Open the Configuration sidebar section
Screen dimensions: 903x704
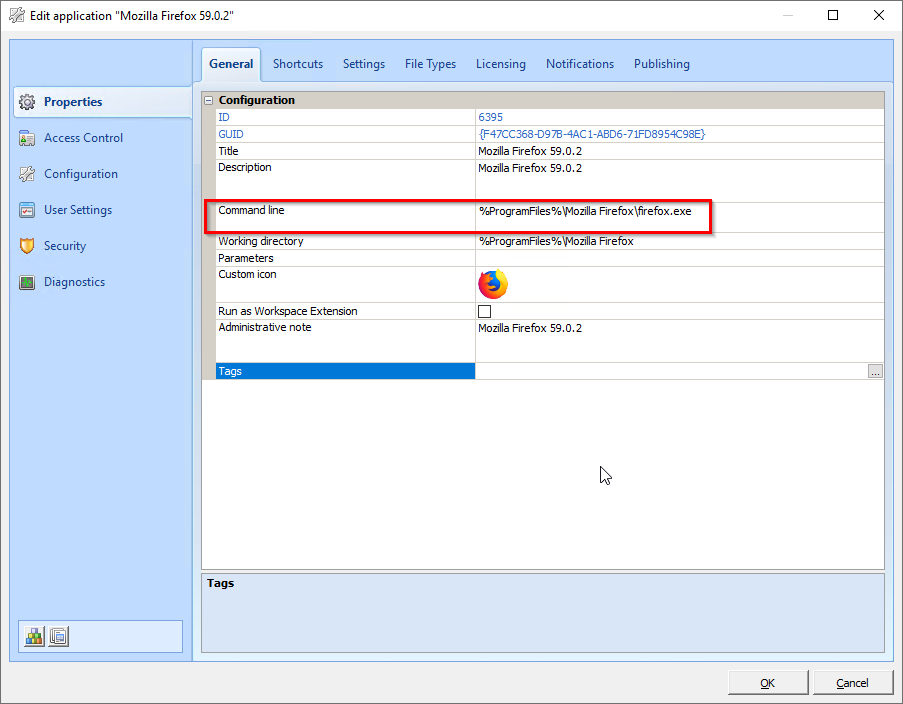point(80,174)
